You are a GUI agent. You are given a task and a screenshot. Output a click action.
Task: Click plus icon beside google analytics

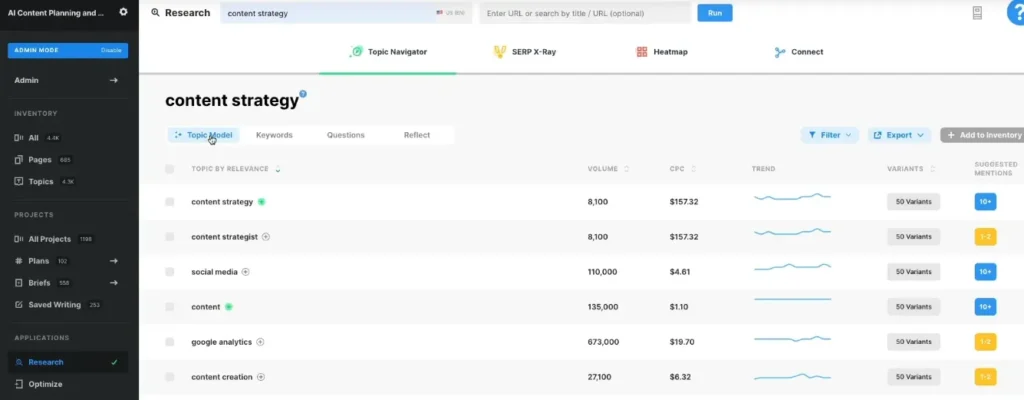[x=260, y=342]
